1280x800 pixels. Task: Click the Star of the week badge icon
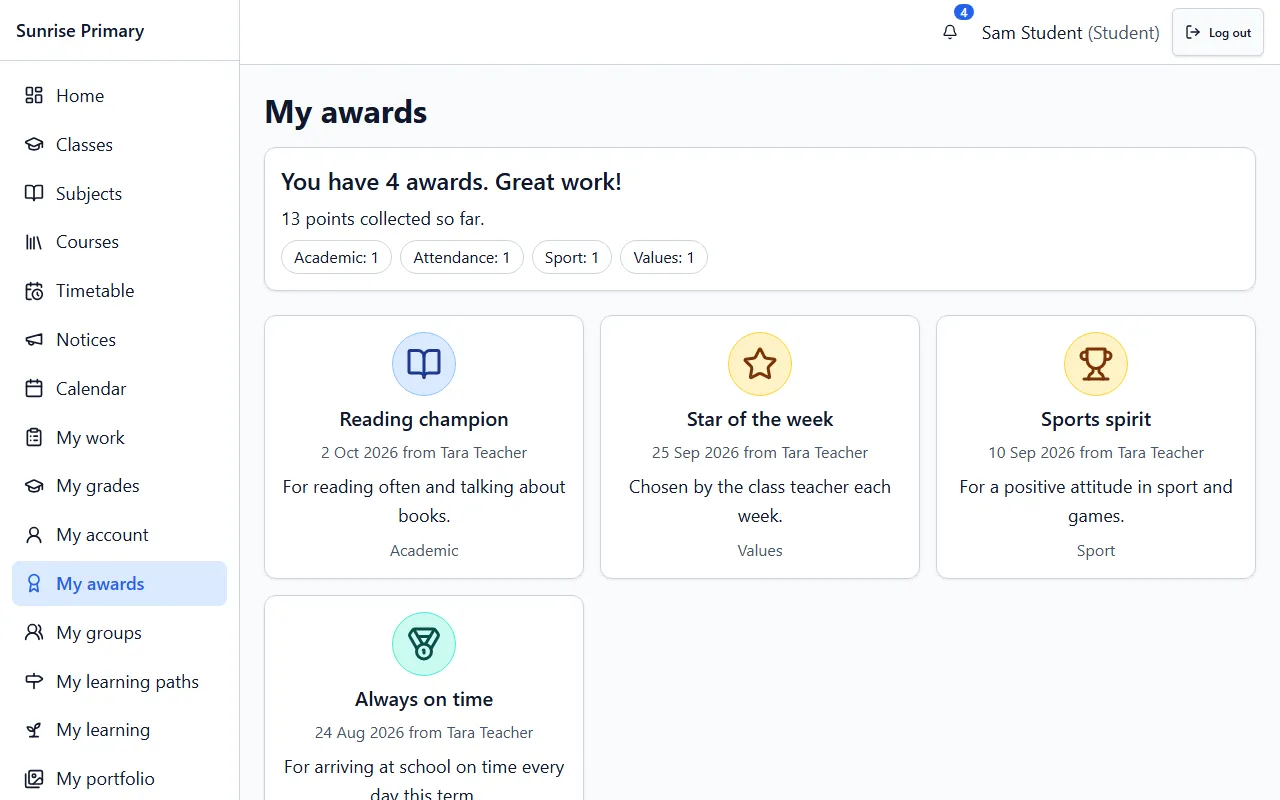[x=760, y=364]
